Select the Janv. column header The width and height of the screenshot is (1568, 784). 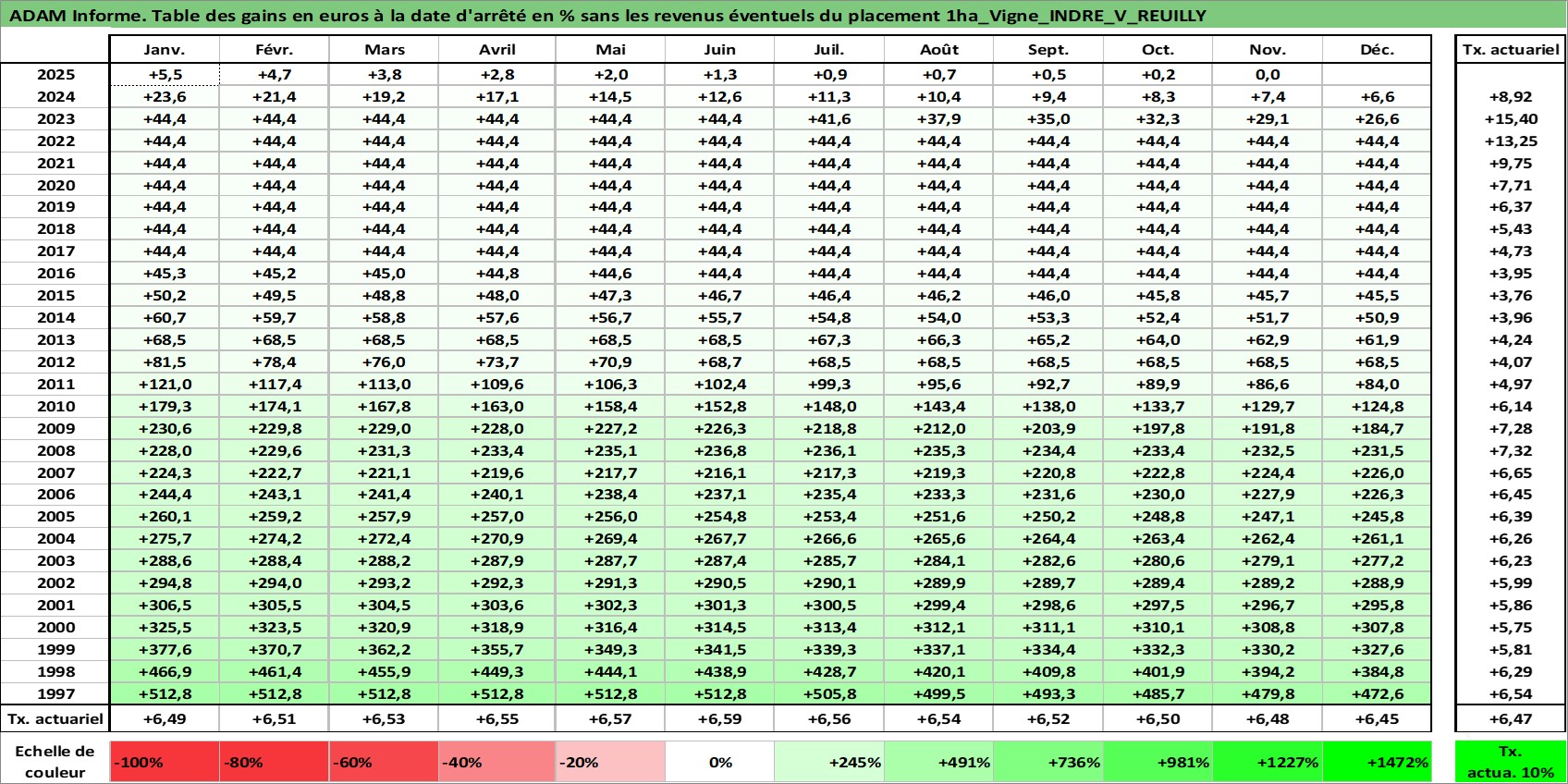(165, 50)
